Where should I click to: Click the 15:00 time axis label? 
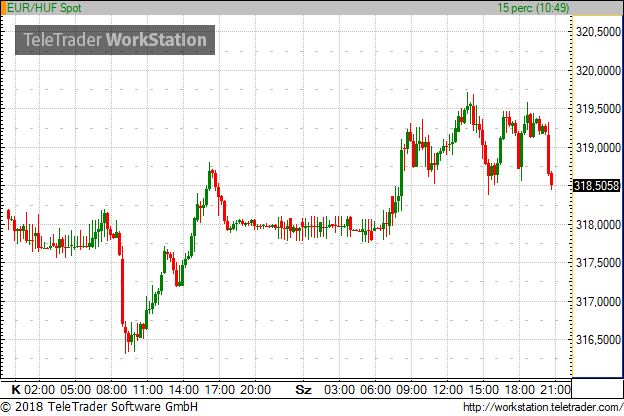483,389
